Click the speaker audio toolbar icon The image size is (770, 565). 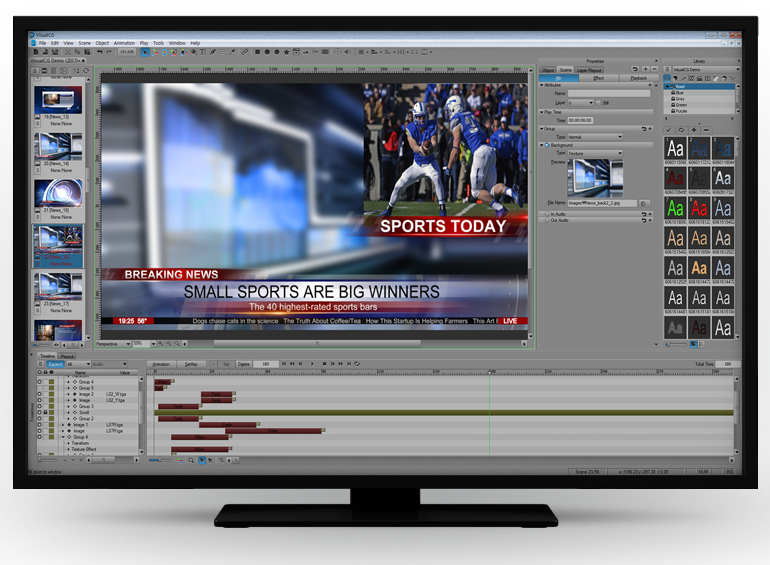[x=348, y=52]
